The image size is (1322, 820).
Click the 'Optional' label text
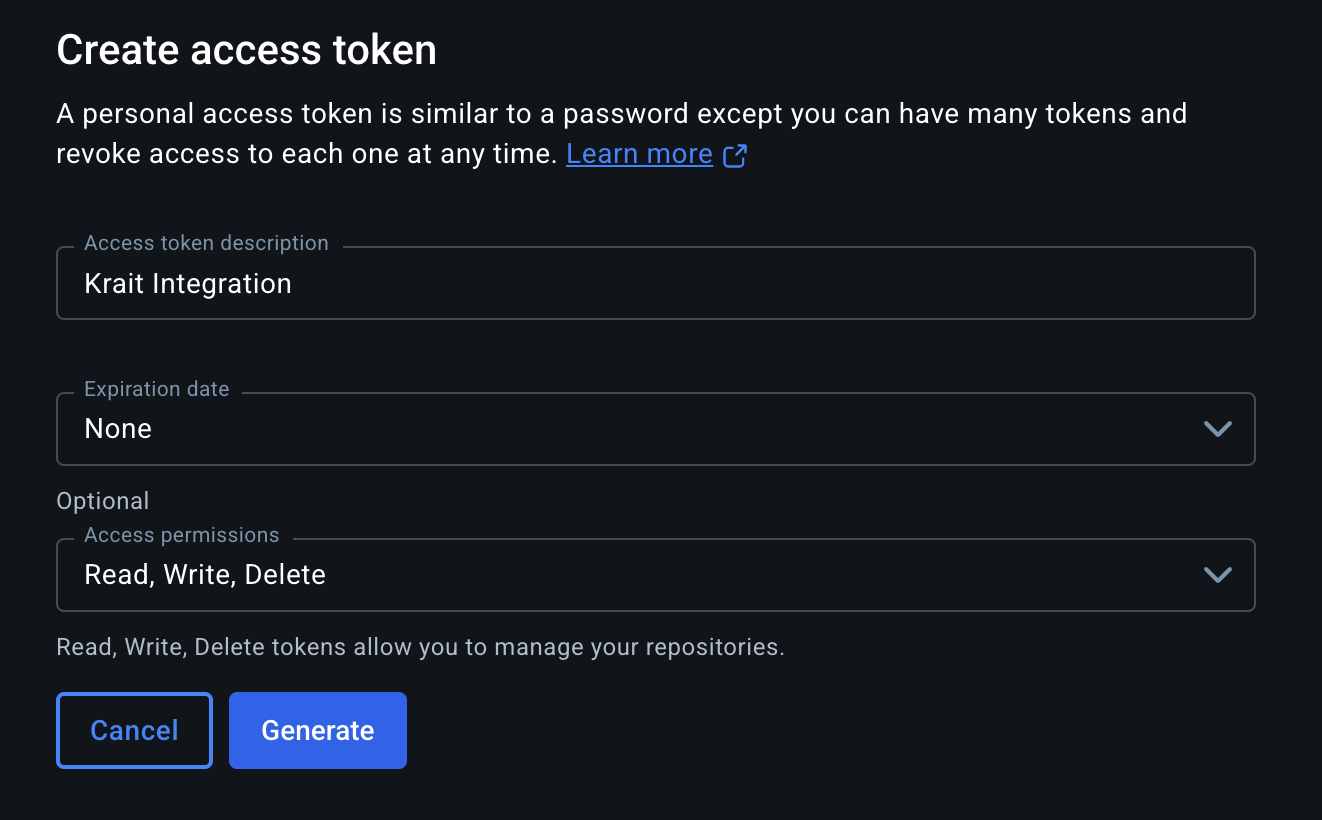[103, 501]
